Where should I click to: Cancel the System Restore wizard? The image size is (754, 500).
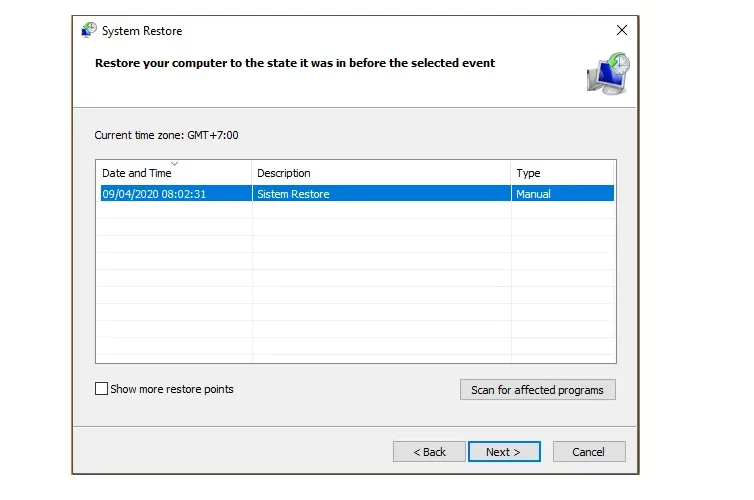pos(589,452)
